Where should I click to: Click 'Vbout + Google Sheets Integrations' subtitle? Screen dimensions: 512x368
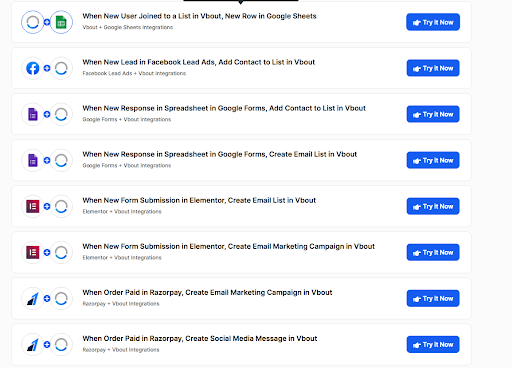pyautogui.click(x=128, y=27)
